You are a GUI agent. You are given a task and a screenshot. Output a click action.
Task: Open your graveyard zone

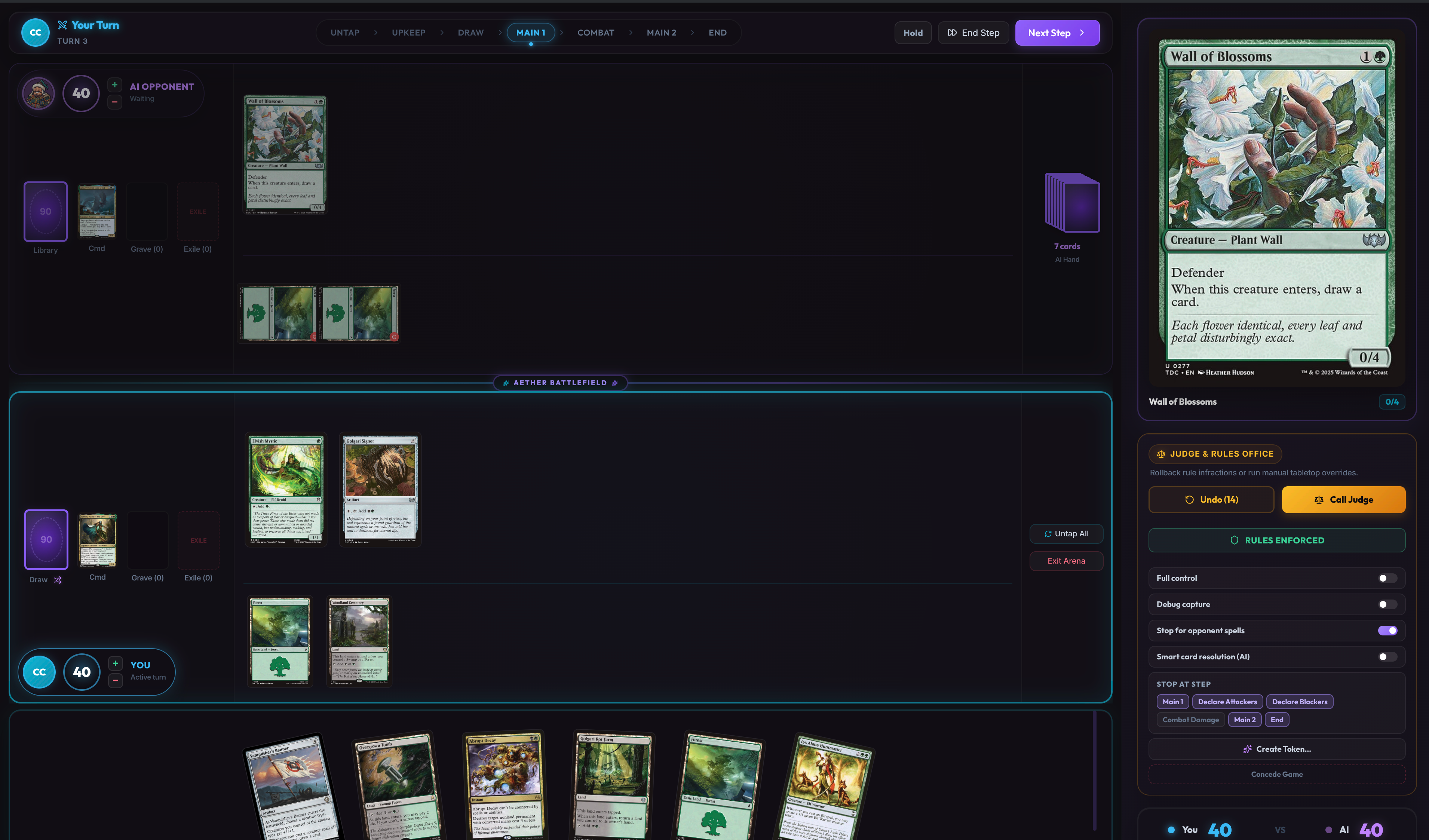point(147,540)
